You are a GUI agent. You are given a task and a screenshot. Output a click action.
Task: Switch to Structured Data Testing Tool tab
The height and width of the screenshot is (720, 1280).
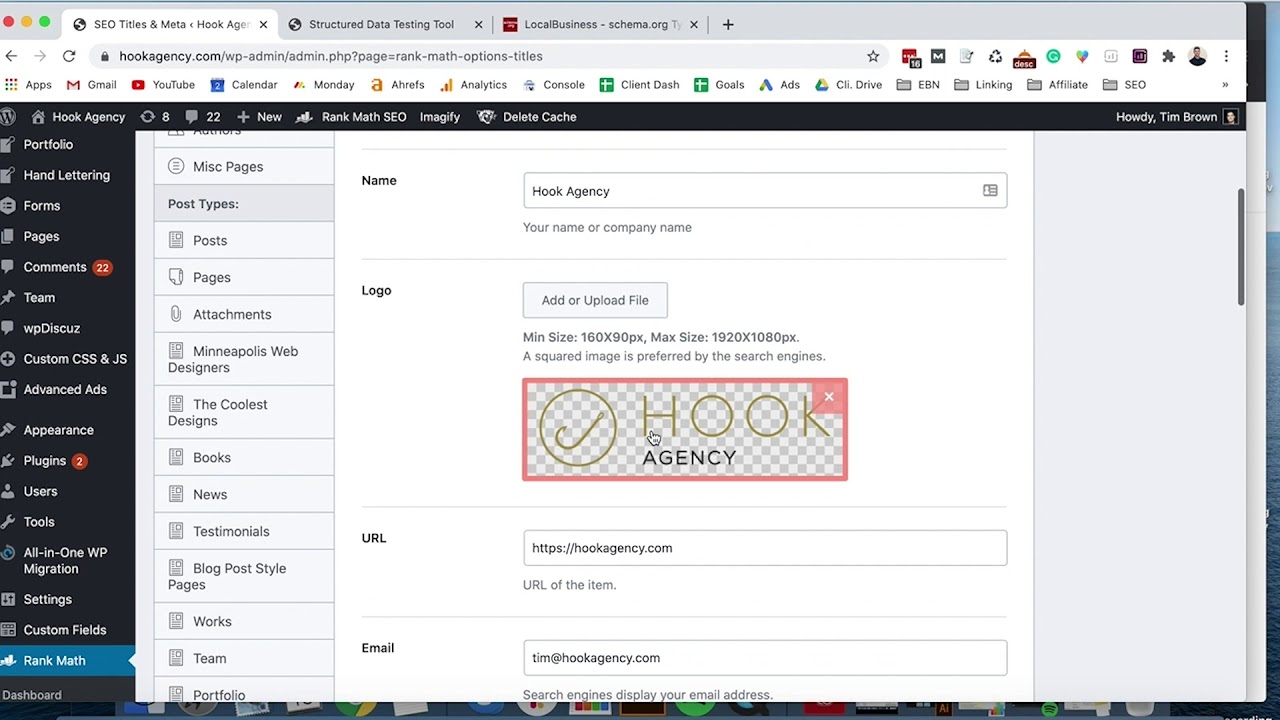click(x=380, y=24)
